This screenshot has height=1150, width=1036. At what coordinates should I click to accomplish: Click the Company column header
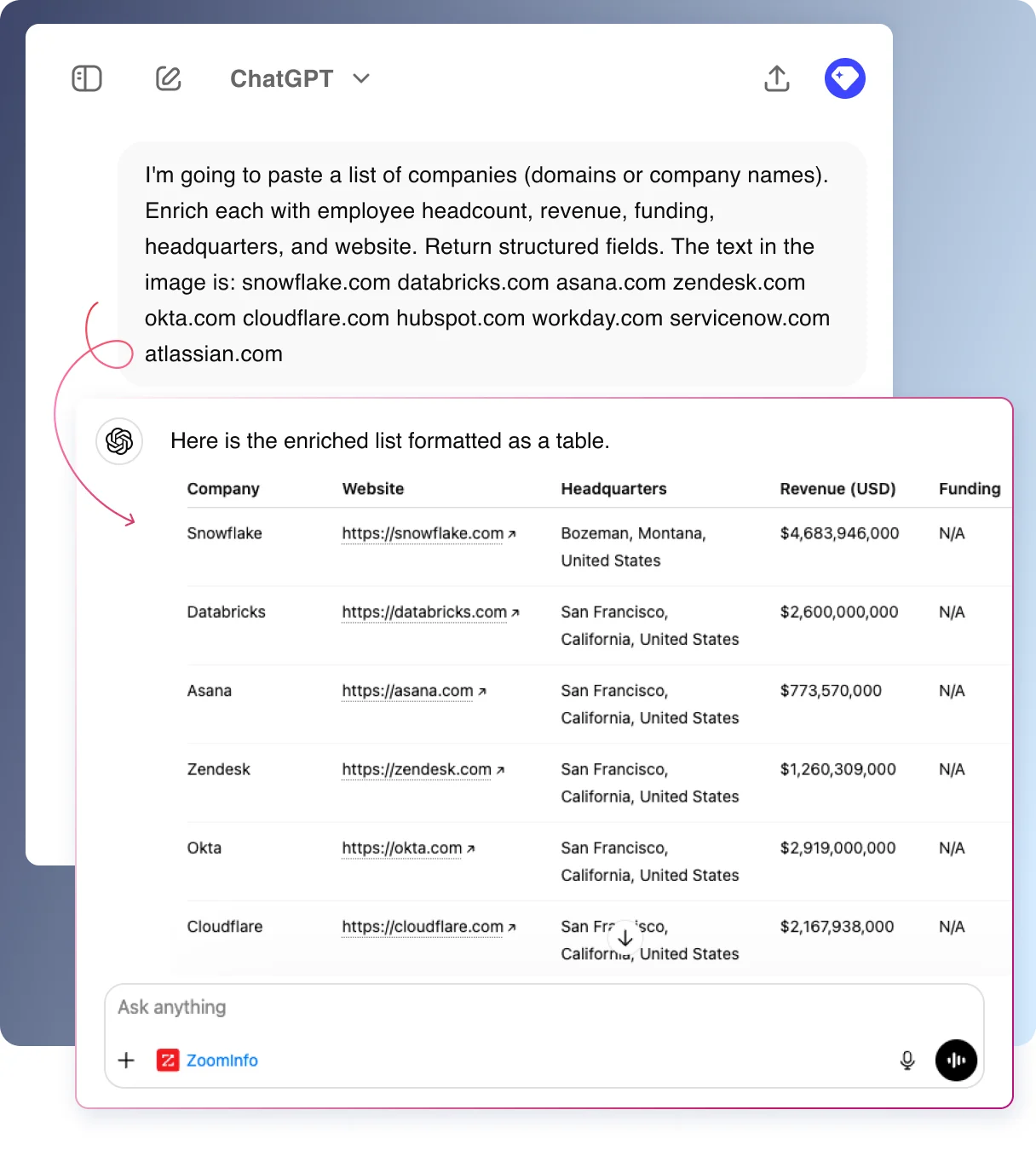(223, 489)
